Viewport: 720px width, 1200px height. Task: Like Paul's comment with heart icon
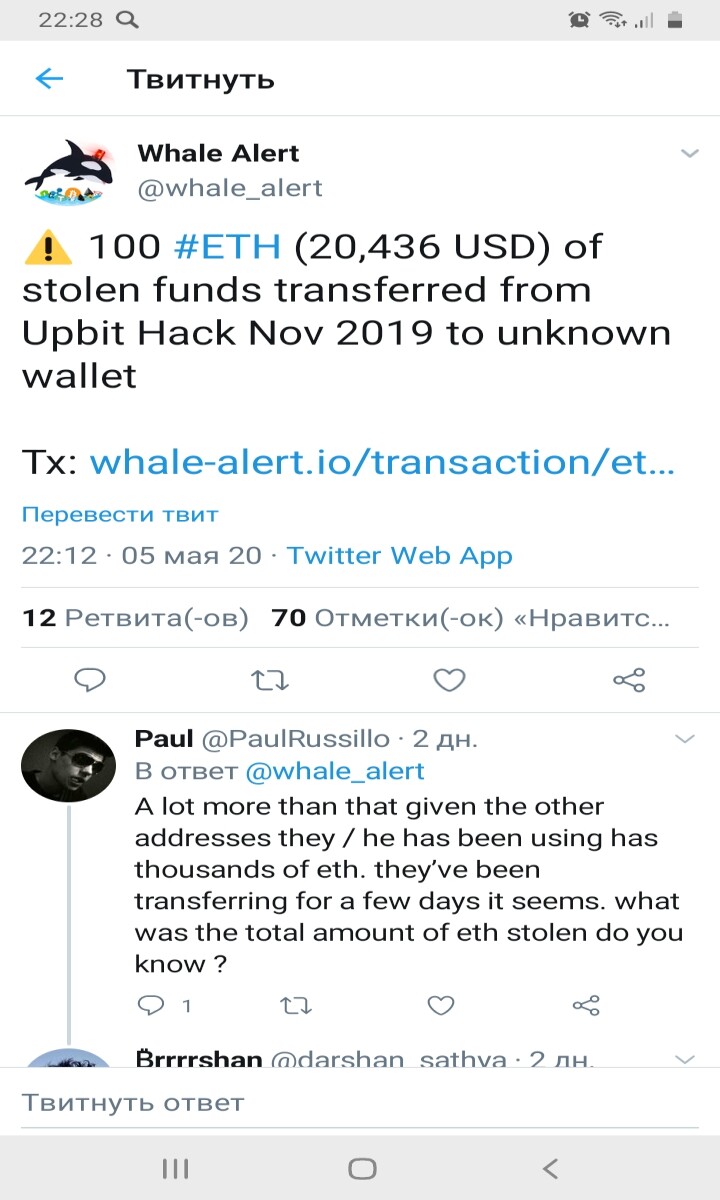pos(441,1005)
